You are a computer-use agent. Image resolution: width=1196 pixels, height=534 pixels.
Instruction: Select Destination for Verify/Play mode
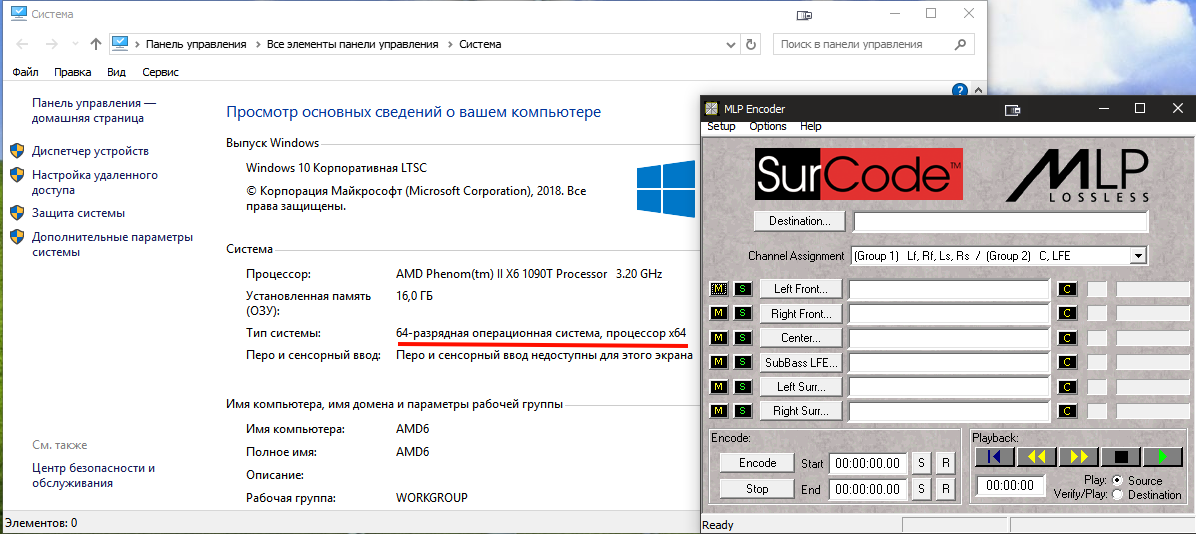1117,495
